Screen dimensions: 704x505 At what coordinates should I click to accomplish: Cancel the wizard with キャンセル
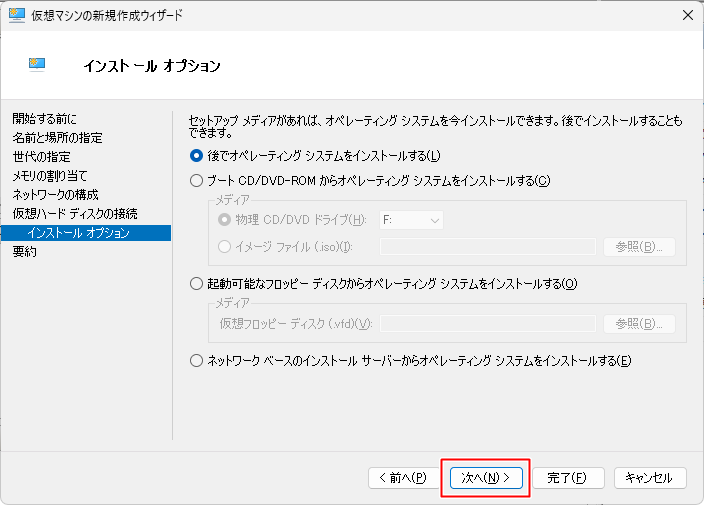coord(650,478)
